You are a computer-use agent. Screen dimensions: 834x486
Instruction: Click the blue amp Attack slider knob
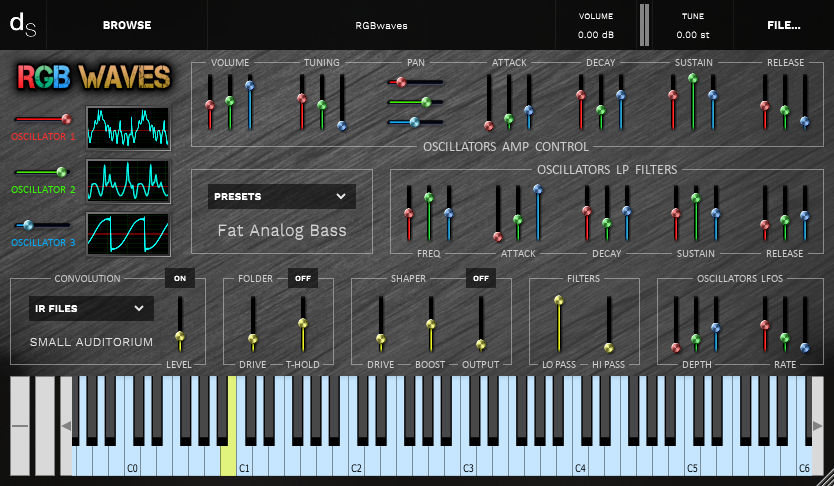click(x=528, y=111)
